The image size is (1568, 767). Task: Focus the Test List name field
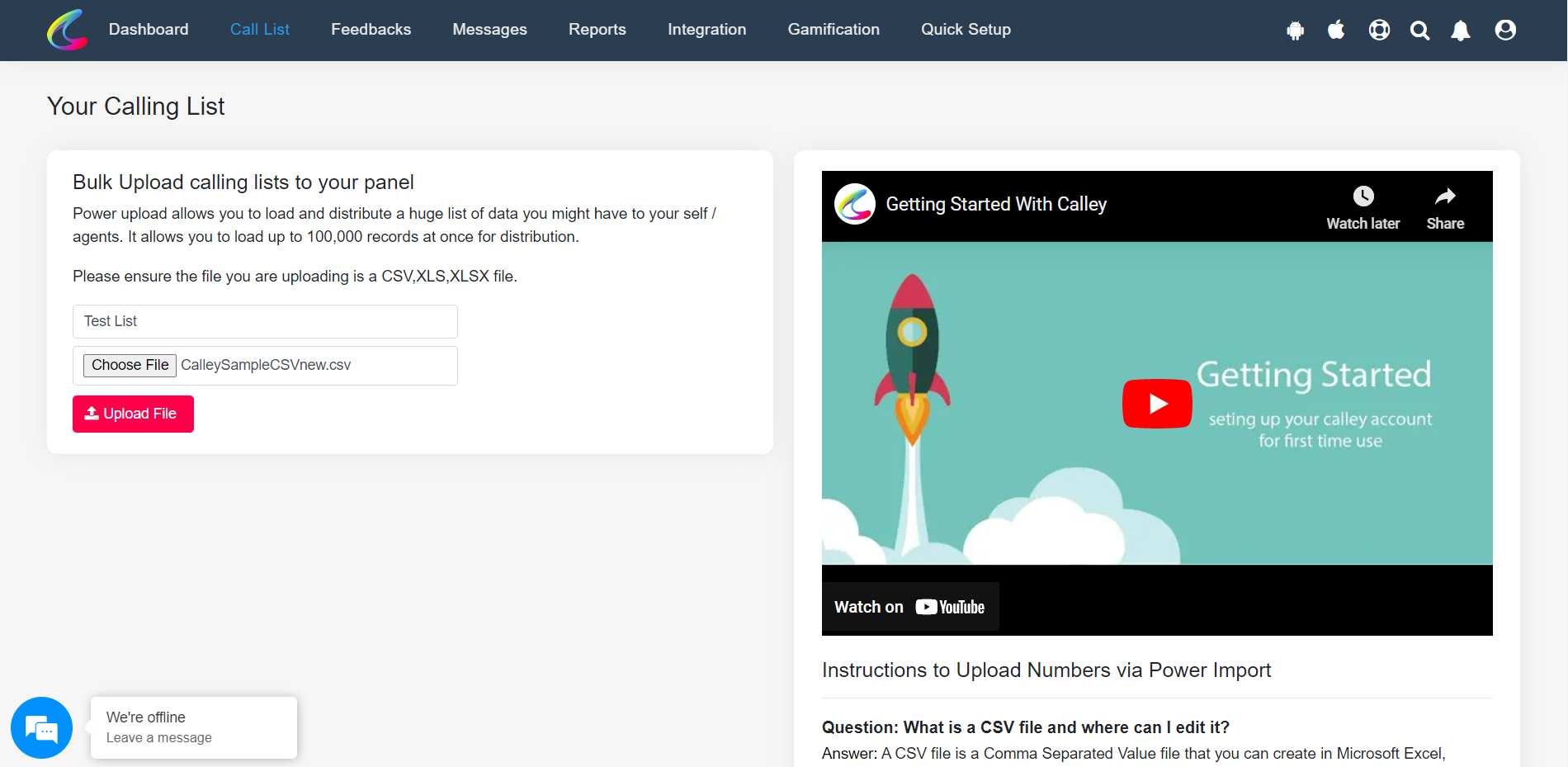pos(265,321)
